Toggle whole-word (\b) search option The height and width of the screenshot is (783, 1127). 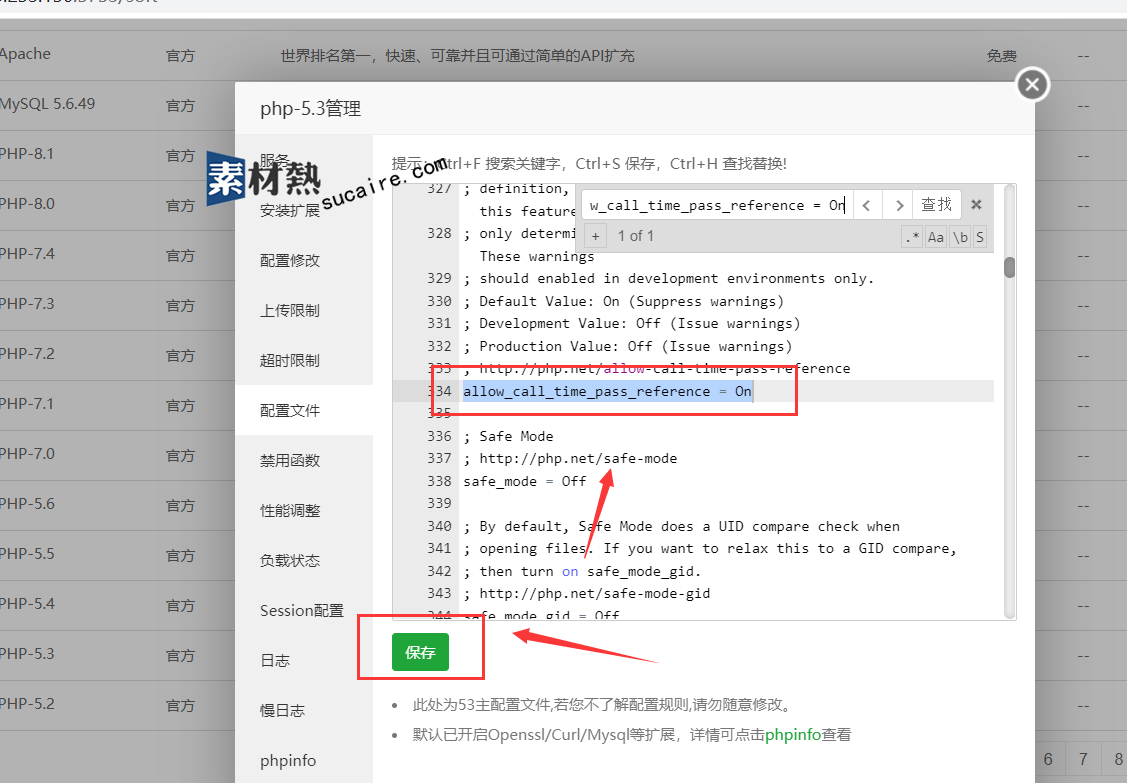pos(960,237)
